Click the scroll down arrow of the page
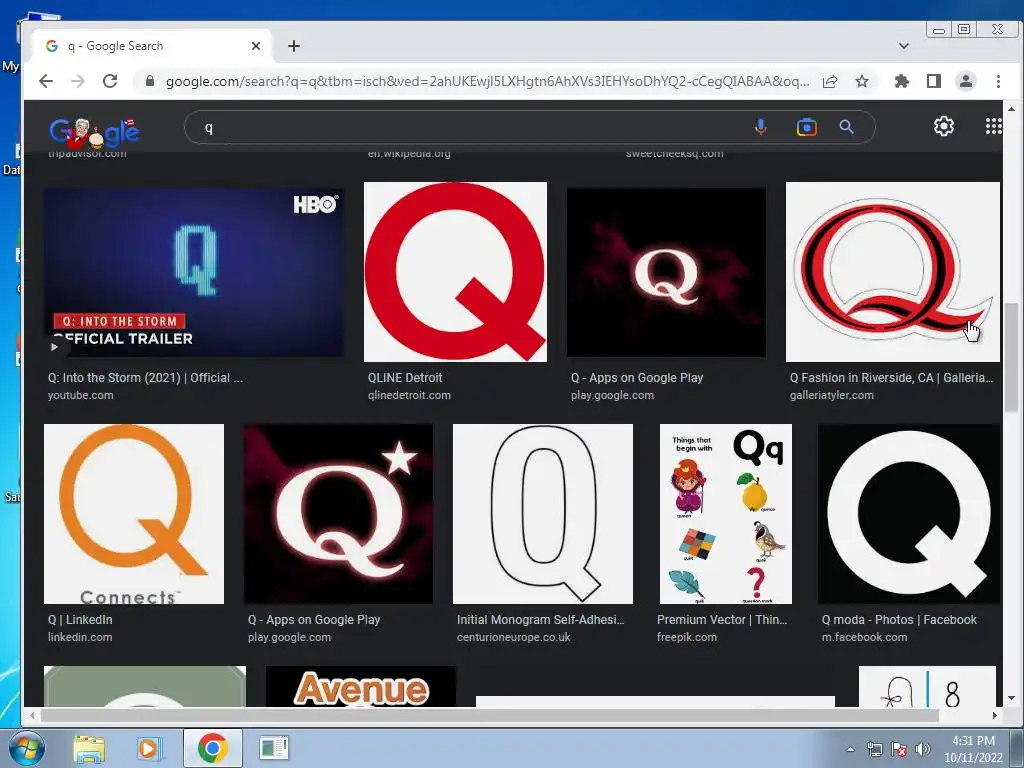1024x768 pixels. coord(1011,698)
